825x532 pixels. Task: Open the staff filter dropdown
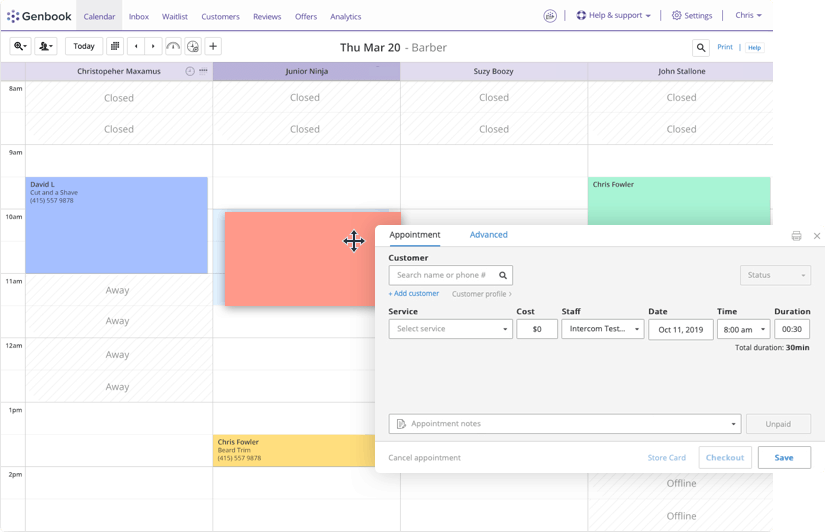point(46,46)
